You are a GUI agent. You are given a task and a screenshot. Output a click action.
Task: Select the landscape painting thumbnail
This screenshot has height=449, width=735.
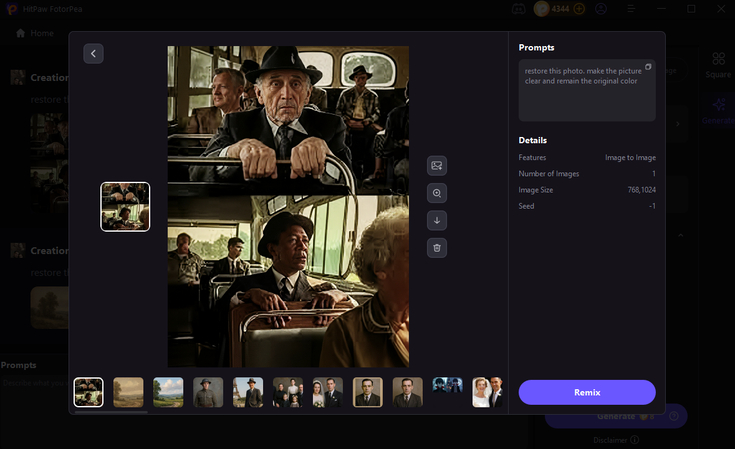point(128,392)
